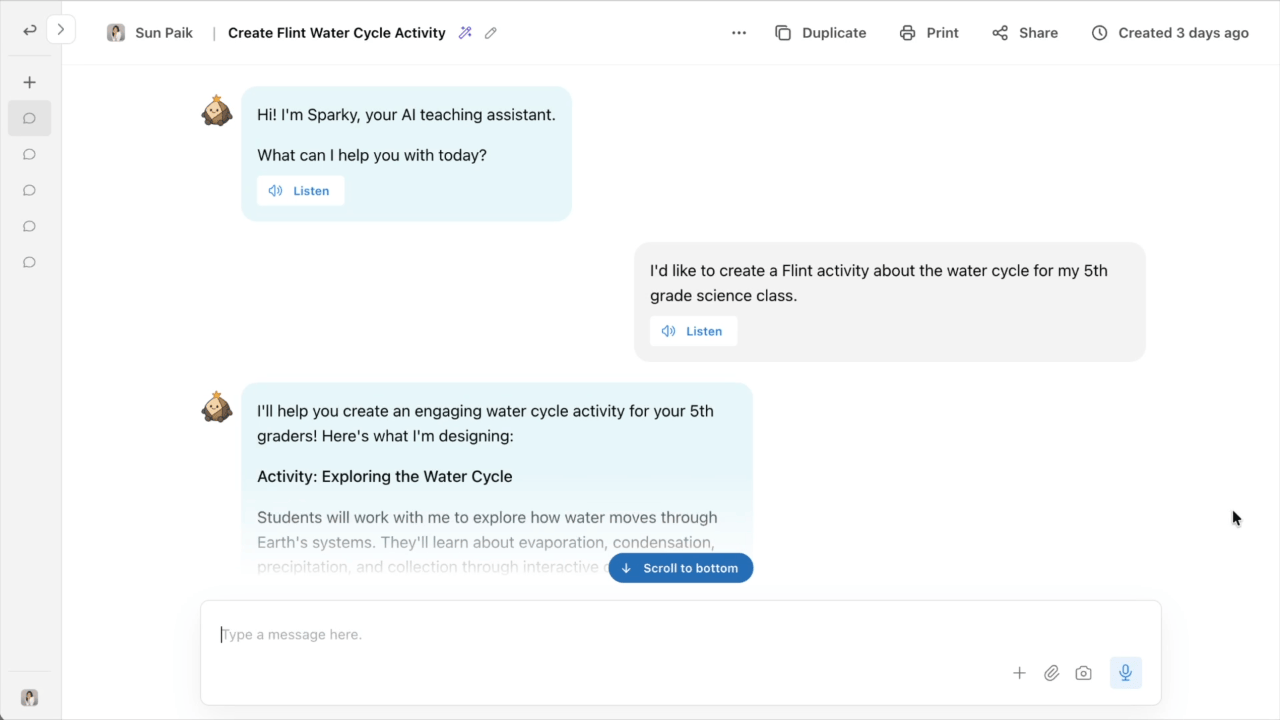Expand the sidebar with the chevron button
The height and width of the screenshot is (720, 1280).
[x=61, y=30]
